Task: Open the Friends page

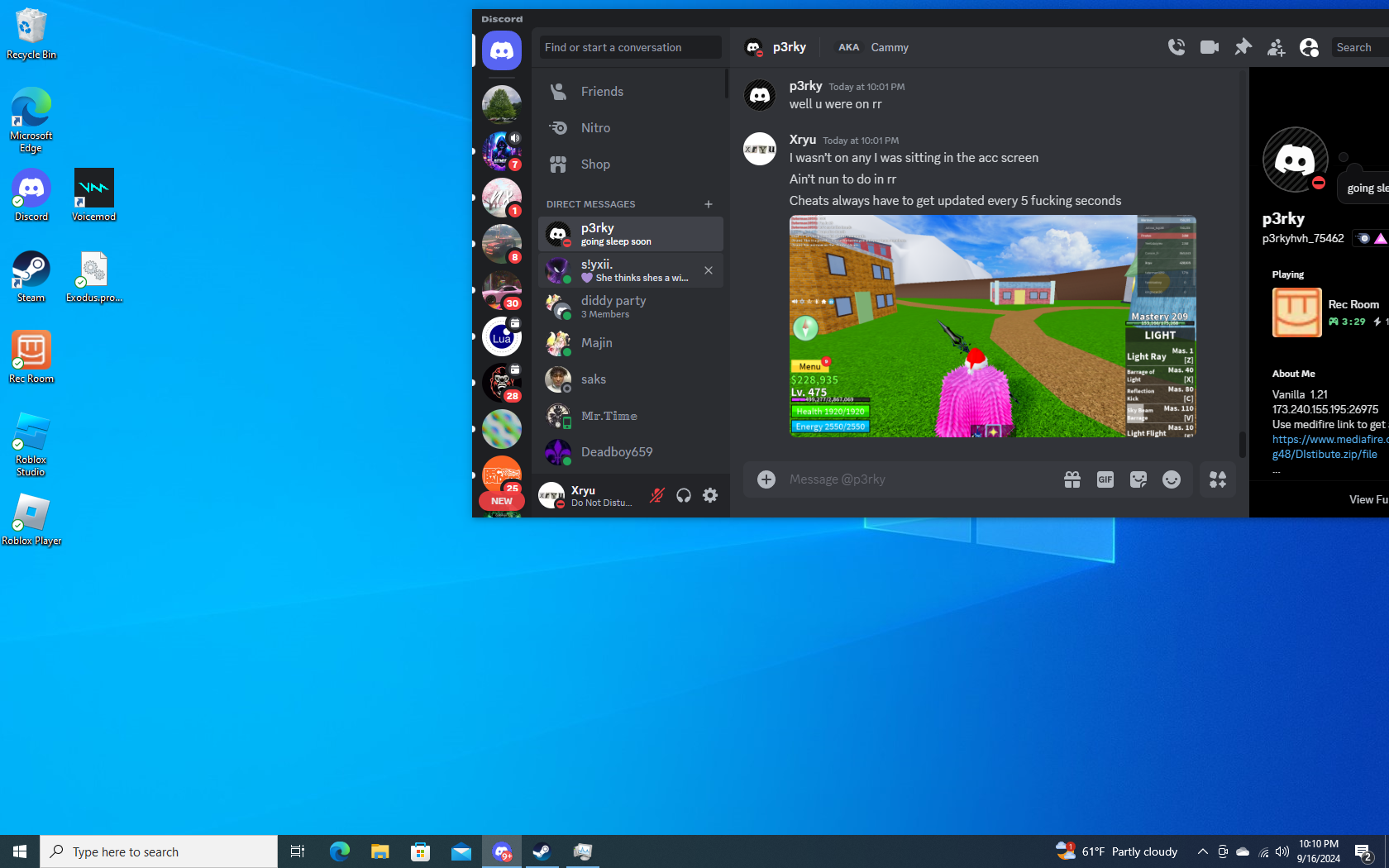Action: [631, 92]
